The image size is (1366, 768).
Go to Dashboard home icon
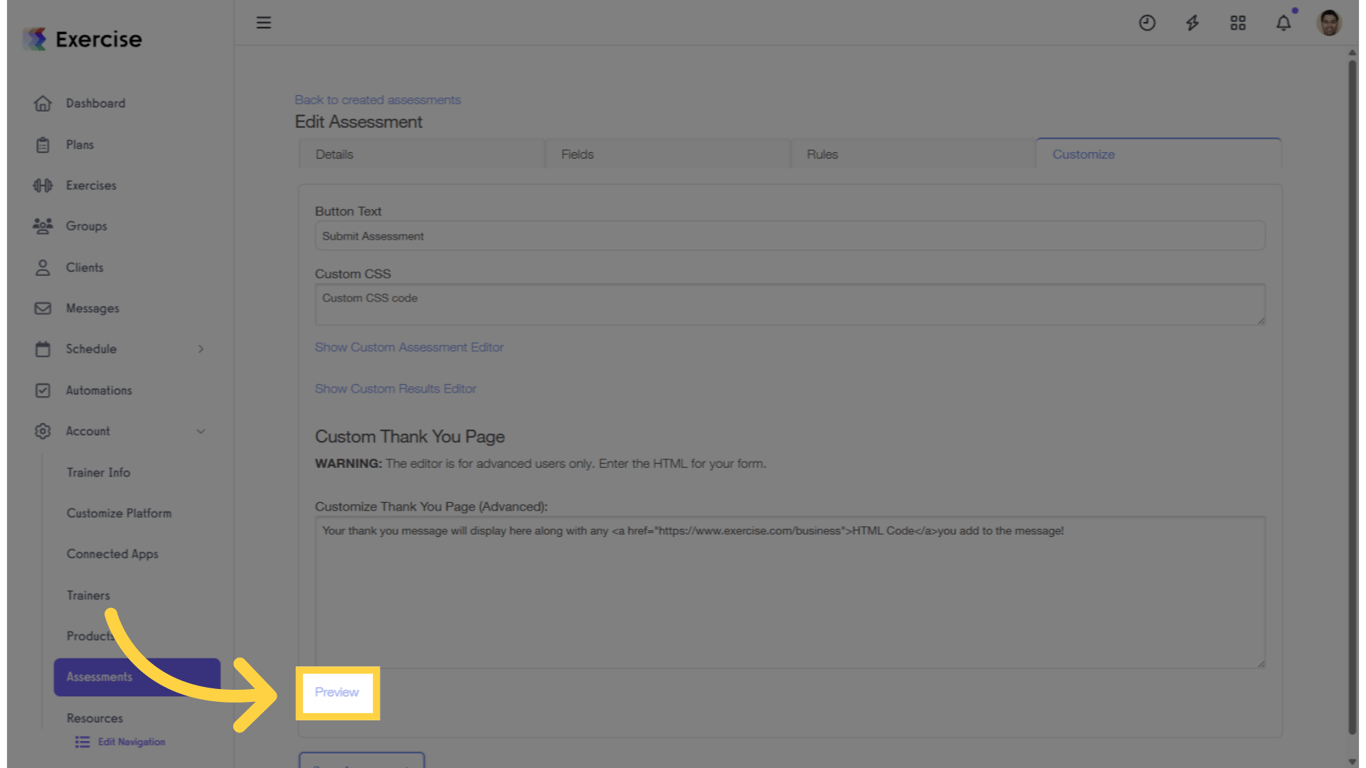pos(42,103)
